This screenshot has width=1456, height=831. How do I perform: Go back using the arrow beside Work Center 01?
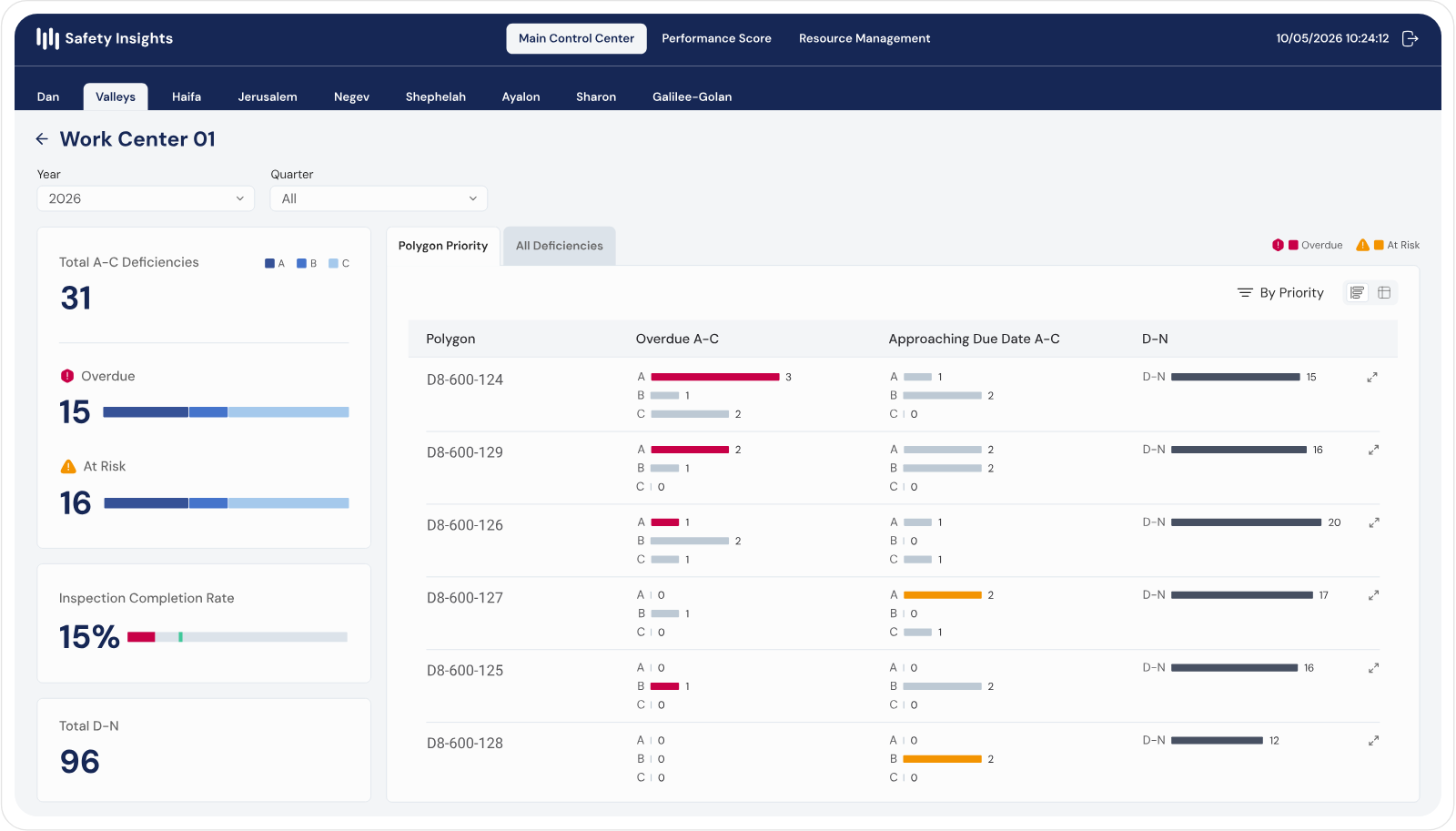pos(42,139)
